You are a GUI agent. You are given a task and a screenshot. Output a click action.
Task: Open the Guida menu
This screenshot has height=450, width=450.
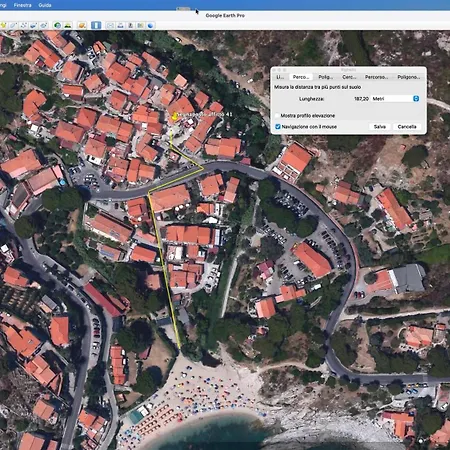coord(45,5)
